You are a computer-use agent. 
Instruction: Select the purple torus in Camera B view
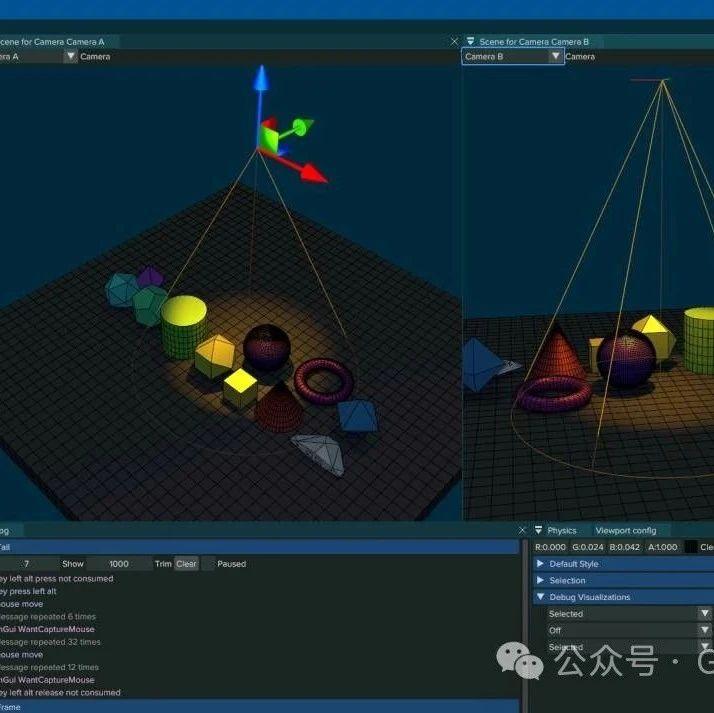[554, 394]
